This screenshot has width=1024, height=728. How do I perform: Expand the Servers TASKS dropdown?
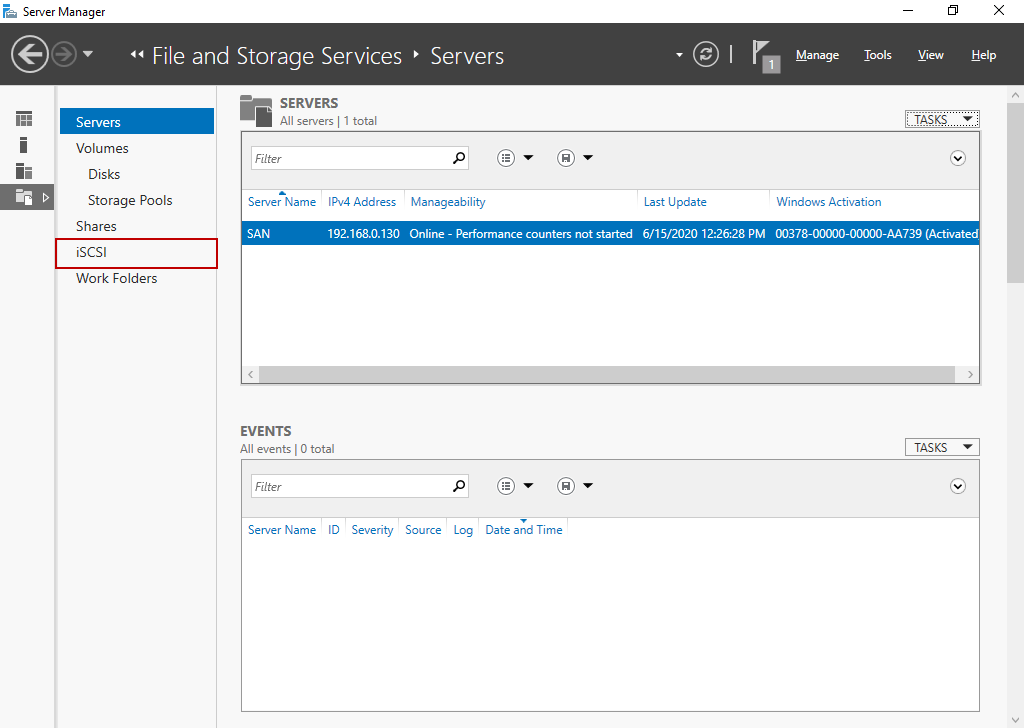click(x=942, y=119)
